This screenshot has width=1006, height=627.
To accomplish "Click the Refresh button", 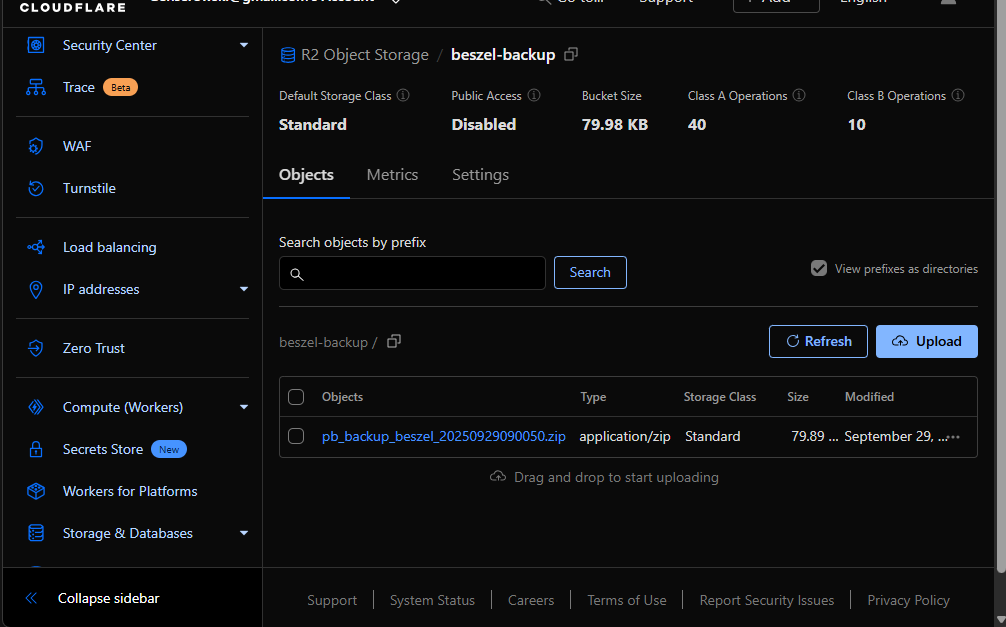I will 818,341.
